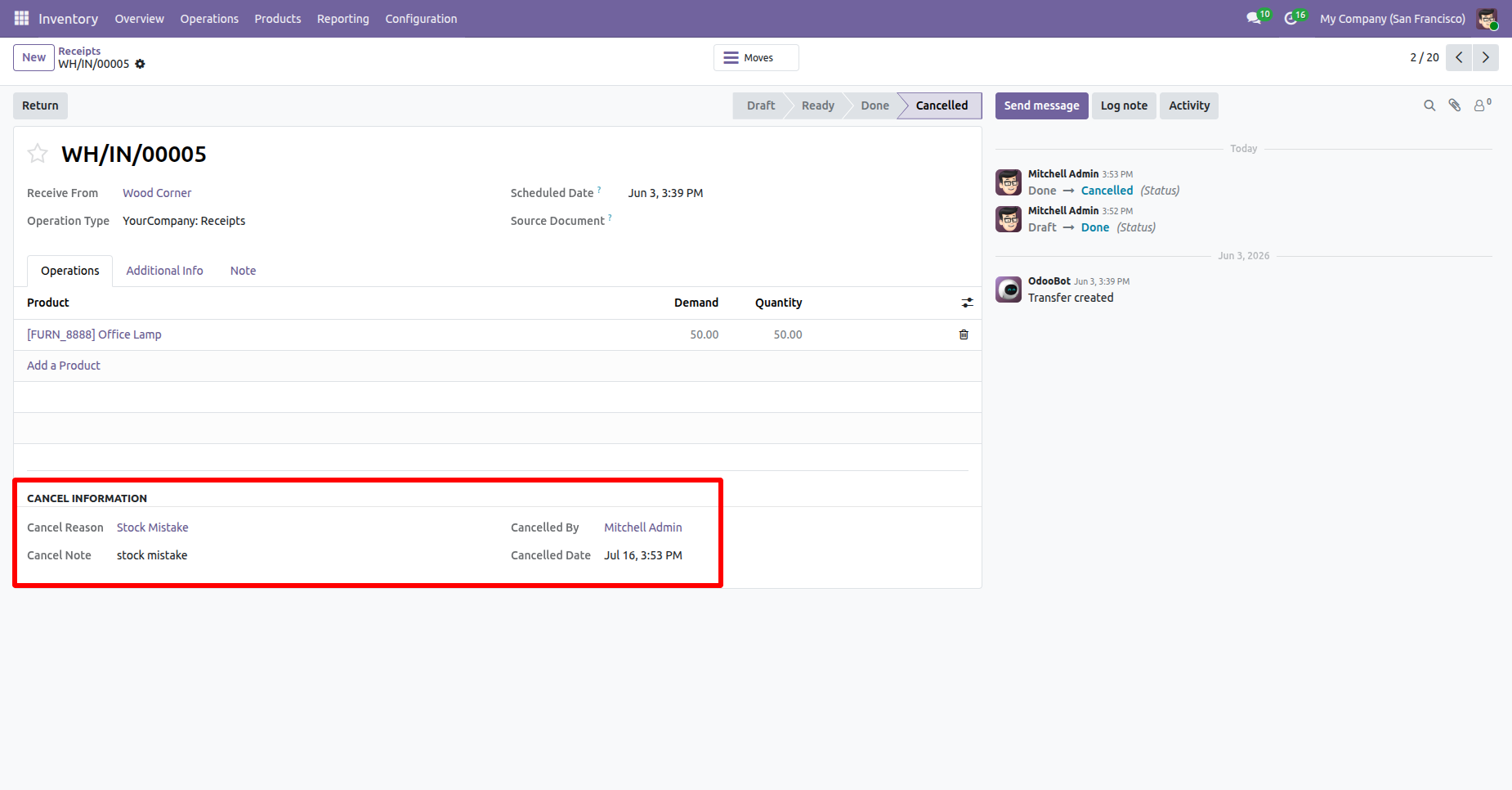The image size is (1512, 790).
Task: Open the conversations messages icon
Action: [1255, 18]
